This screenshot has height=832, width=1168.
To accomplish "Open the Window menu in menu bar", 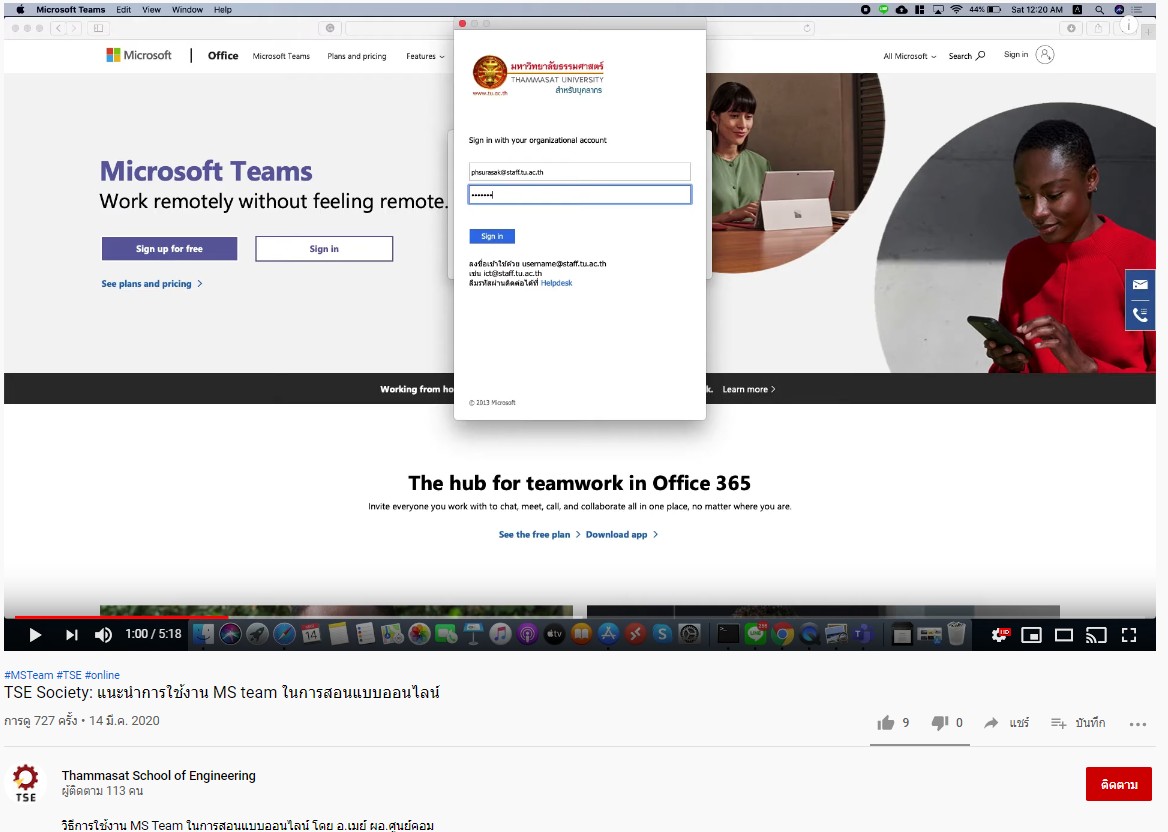I will [187, 10].
